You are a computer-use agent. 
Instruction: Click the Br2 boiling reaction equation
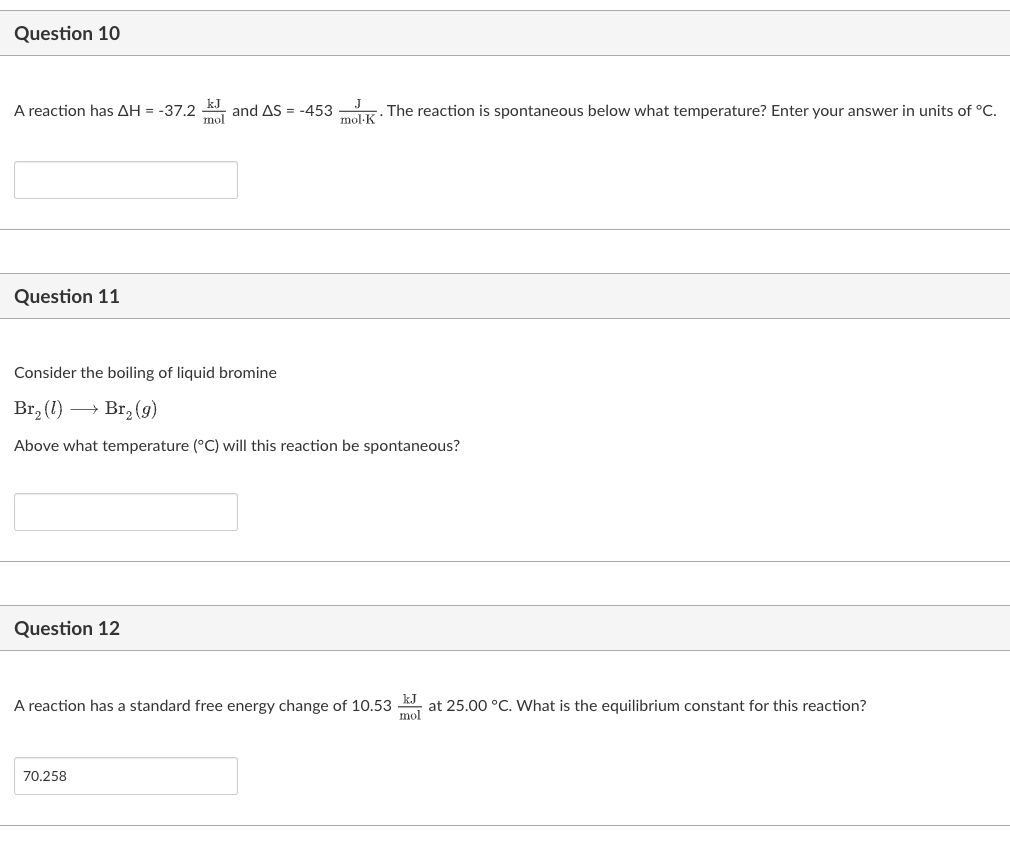tap(86, 408)
